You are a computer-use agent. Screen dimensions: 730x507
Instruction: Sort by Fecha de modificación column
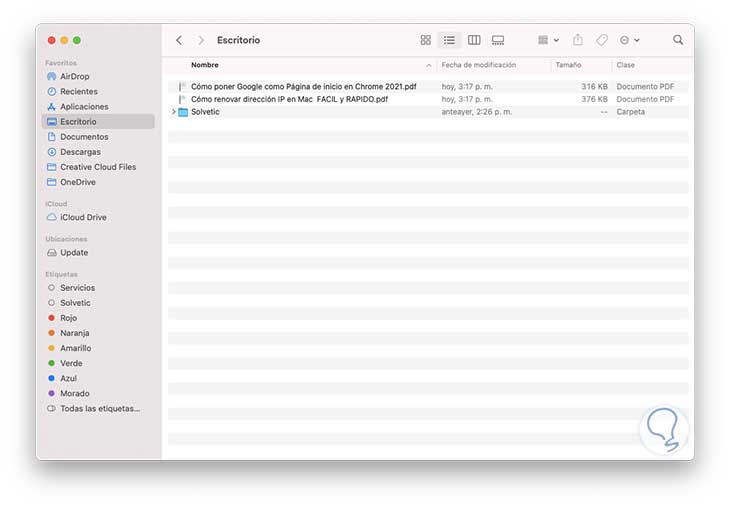tap(479, 65)
